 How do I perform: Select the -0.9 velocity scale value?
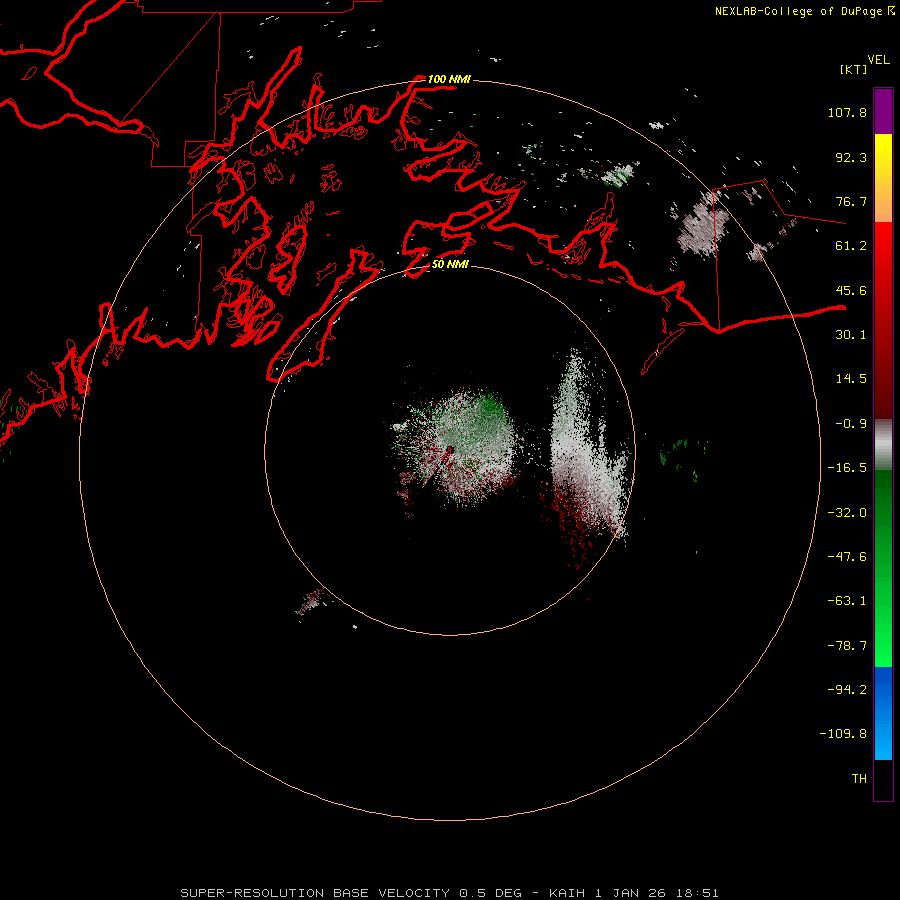point(851,424)
